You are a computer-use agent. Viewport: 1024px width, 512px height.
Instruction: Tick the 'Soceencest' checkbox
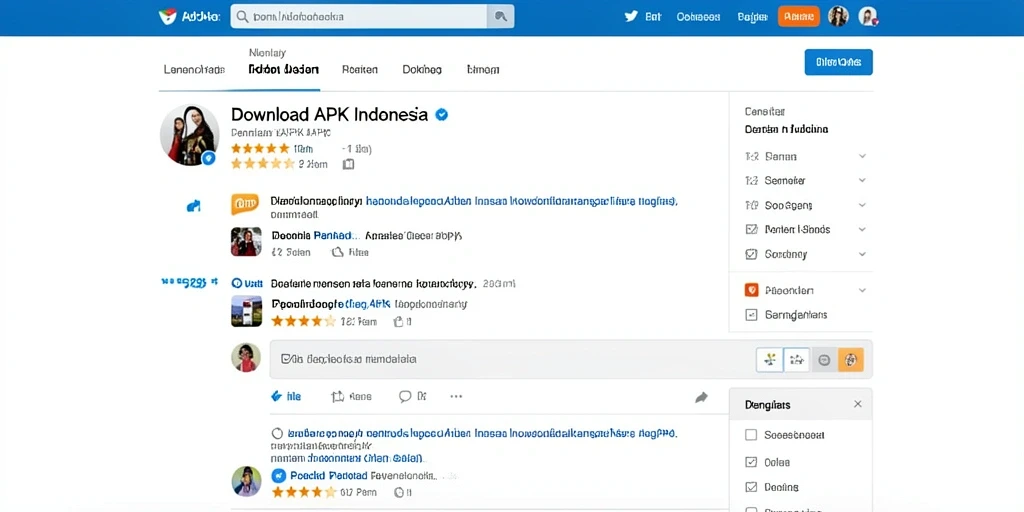click(751, 435)
